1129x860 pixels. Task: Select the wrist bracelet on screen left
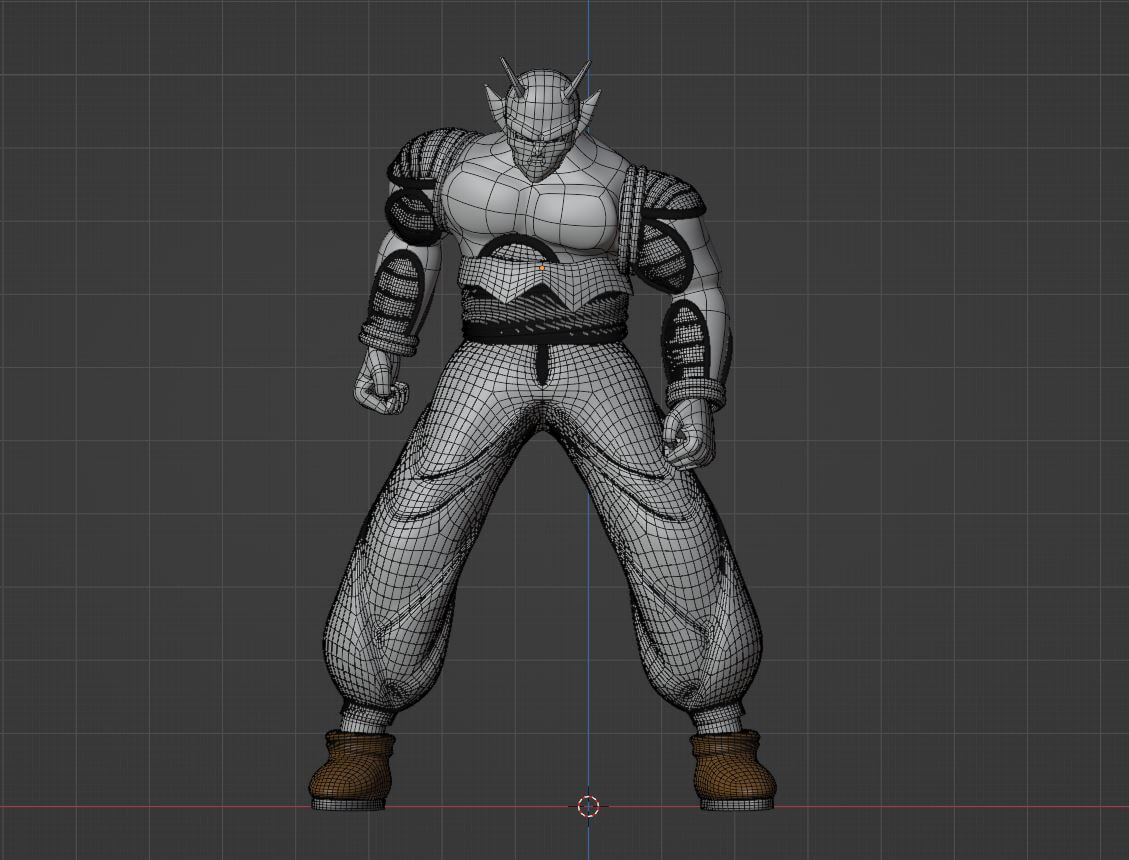389,337
